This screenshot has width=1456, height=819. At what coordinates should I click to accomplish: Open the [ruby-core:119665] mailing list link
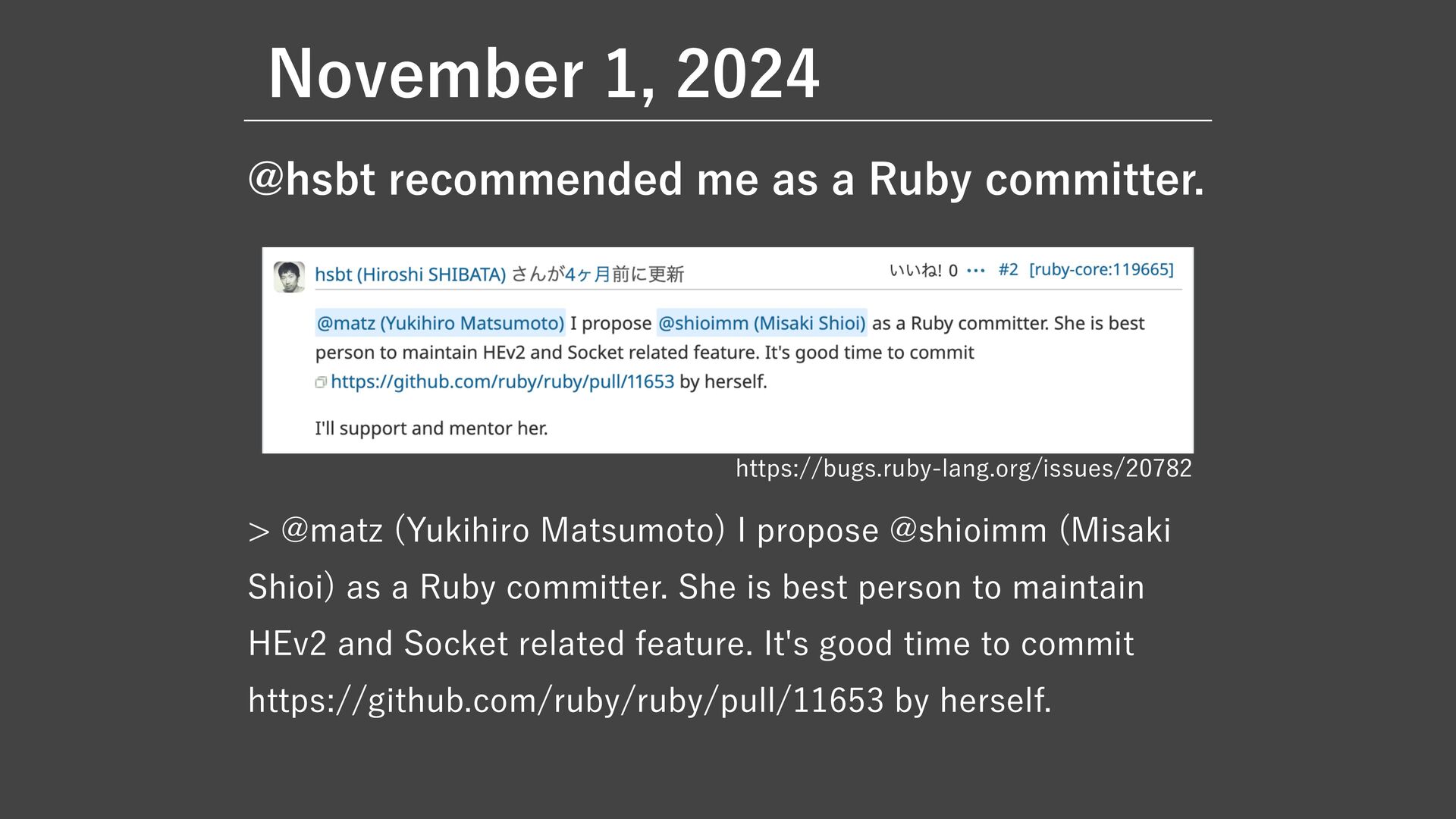pos(1101,270)
